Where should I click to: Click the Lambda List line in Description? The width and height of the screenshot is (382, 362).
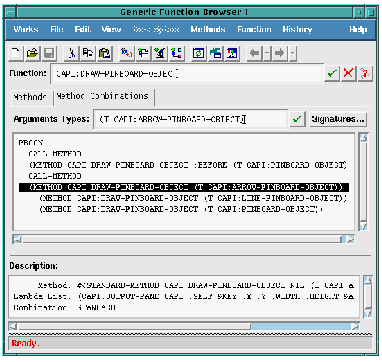[x=184, y=297]
